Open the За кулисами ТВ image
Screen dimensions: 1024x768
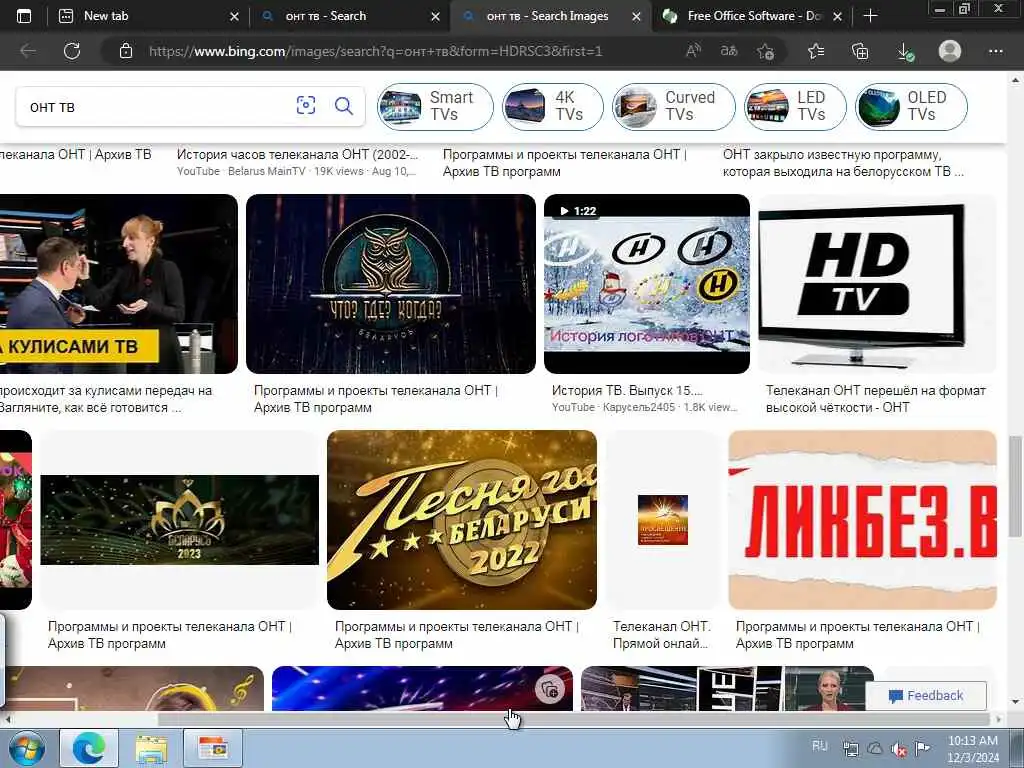pyautogui.click(x=119, y=284)
